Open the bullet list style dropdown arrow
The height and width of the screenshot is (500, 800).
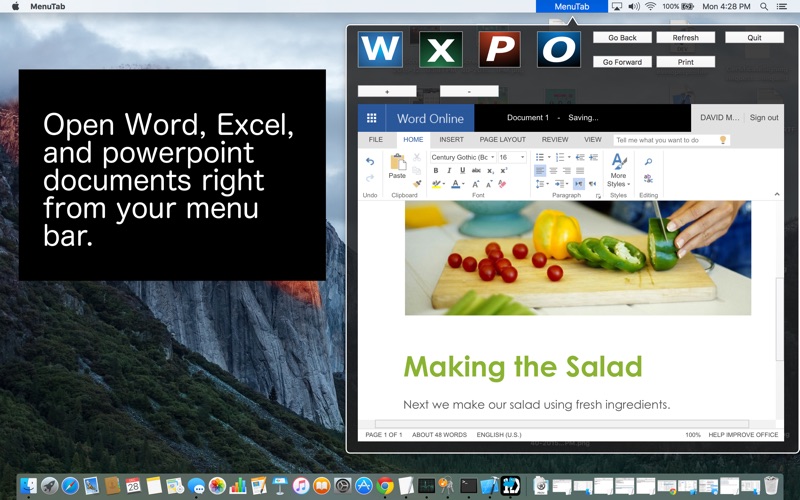[x=549, y=157]
